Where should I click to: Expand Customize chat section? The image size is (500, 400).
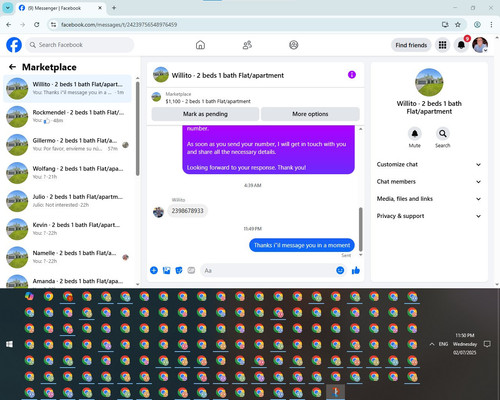click(x=429, y=164)
